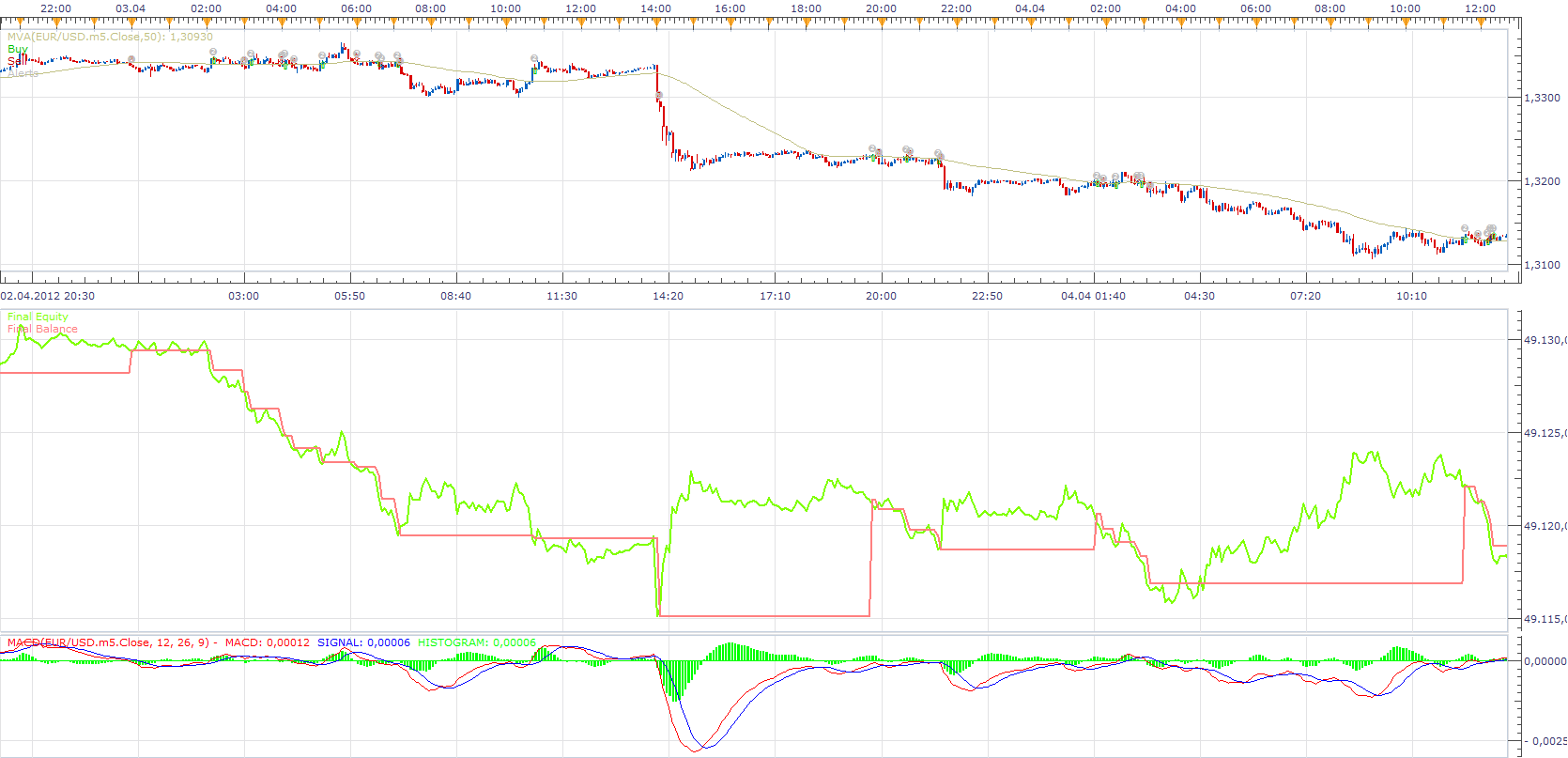1568x758 pixels.
Task: Click the 04.04 01:40 time axis label
Action: pos(1093,296)
